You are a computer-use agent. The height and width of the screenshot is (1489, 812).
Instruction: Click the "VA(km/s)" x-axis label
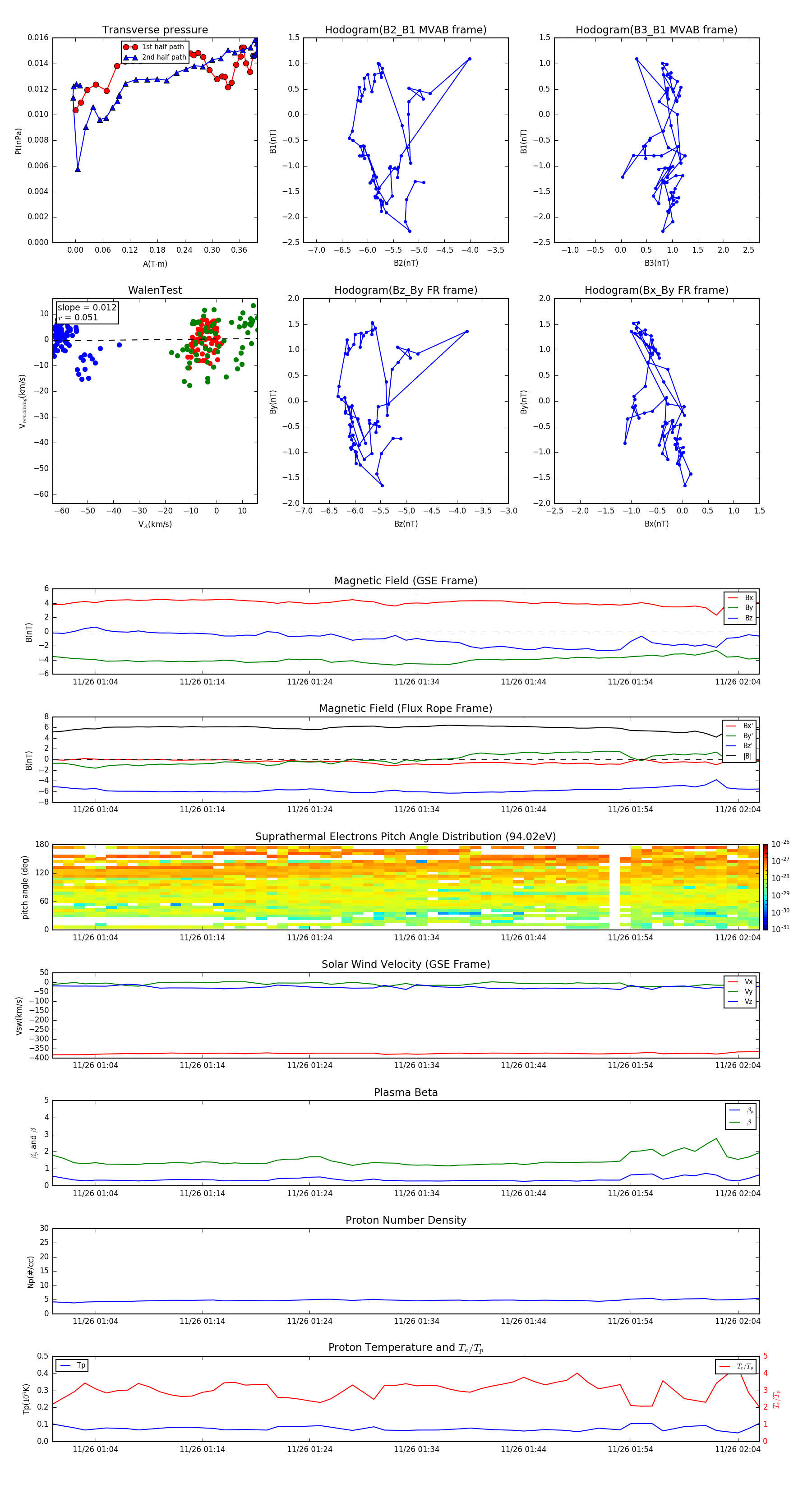pyautogui.click(x=155, y=524)
